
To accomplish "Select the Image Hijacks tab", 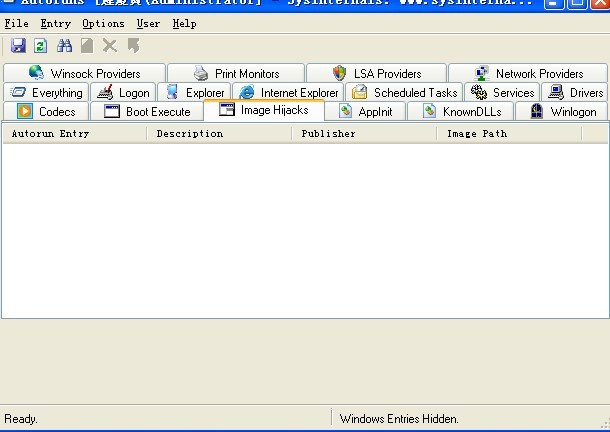I will pos(264,110).
